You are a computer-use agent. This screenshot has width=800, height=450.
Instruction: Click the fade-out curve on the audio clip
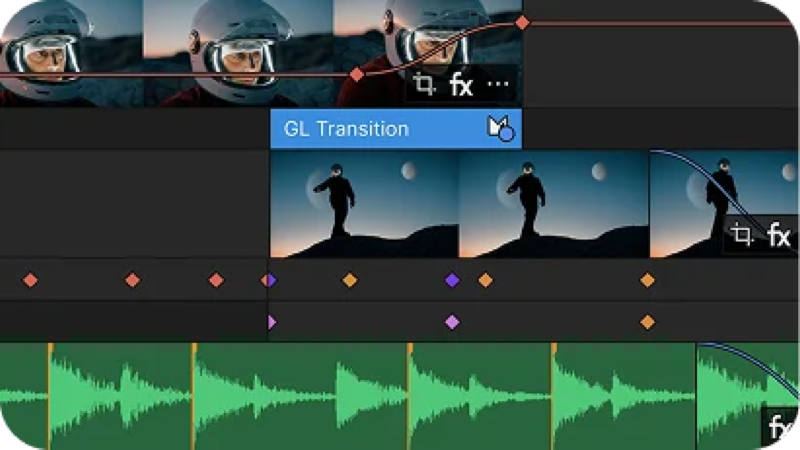[x=755, y=361]
